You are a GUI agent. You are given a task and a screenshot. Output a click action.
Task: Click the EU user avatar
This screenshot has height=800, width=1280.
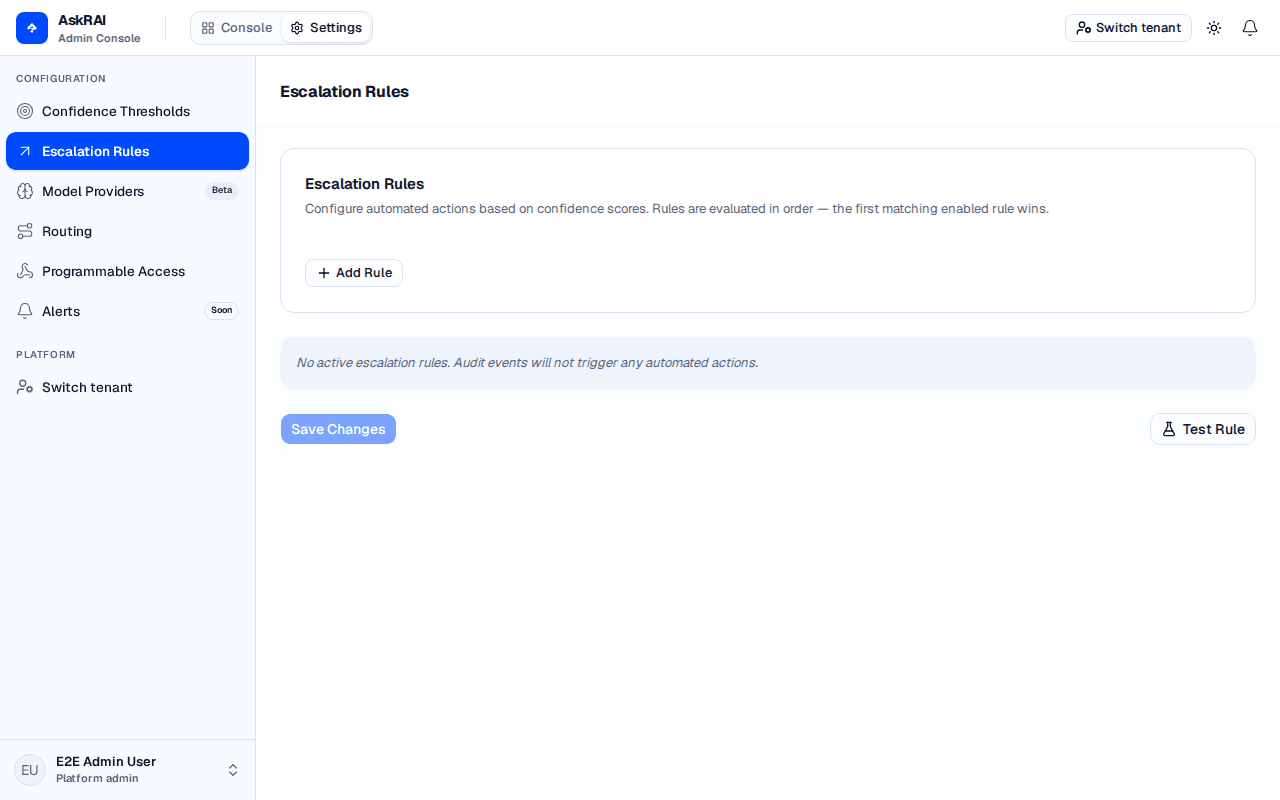pyautogui.click(x=30, y=770)
